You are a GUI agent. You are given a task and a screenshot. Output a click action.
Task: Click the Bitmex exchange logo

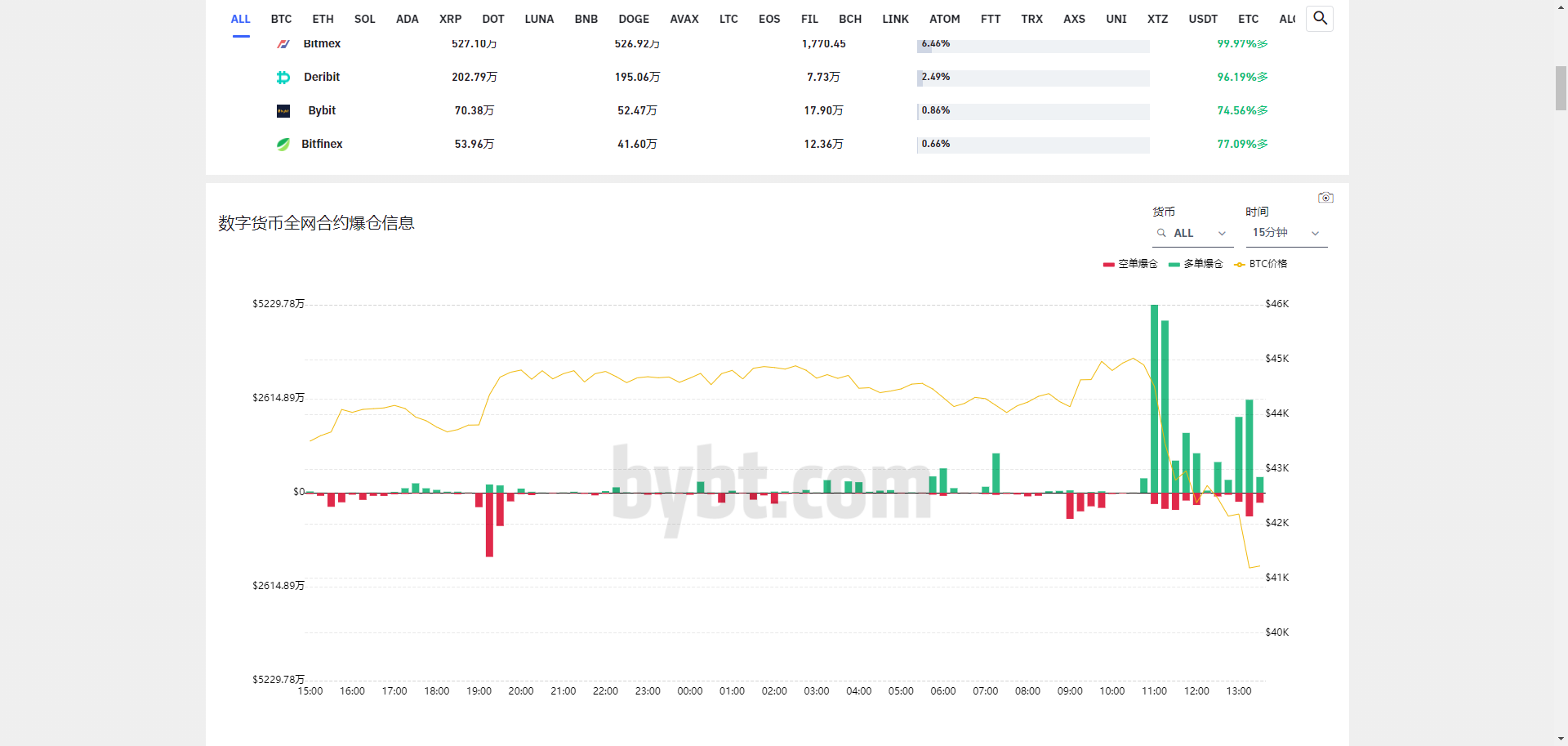[x=283, y=43]
